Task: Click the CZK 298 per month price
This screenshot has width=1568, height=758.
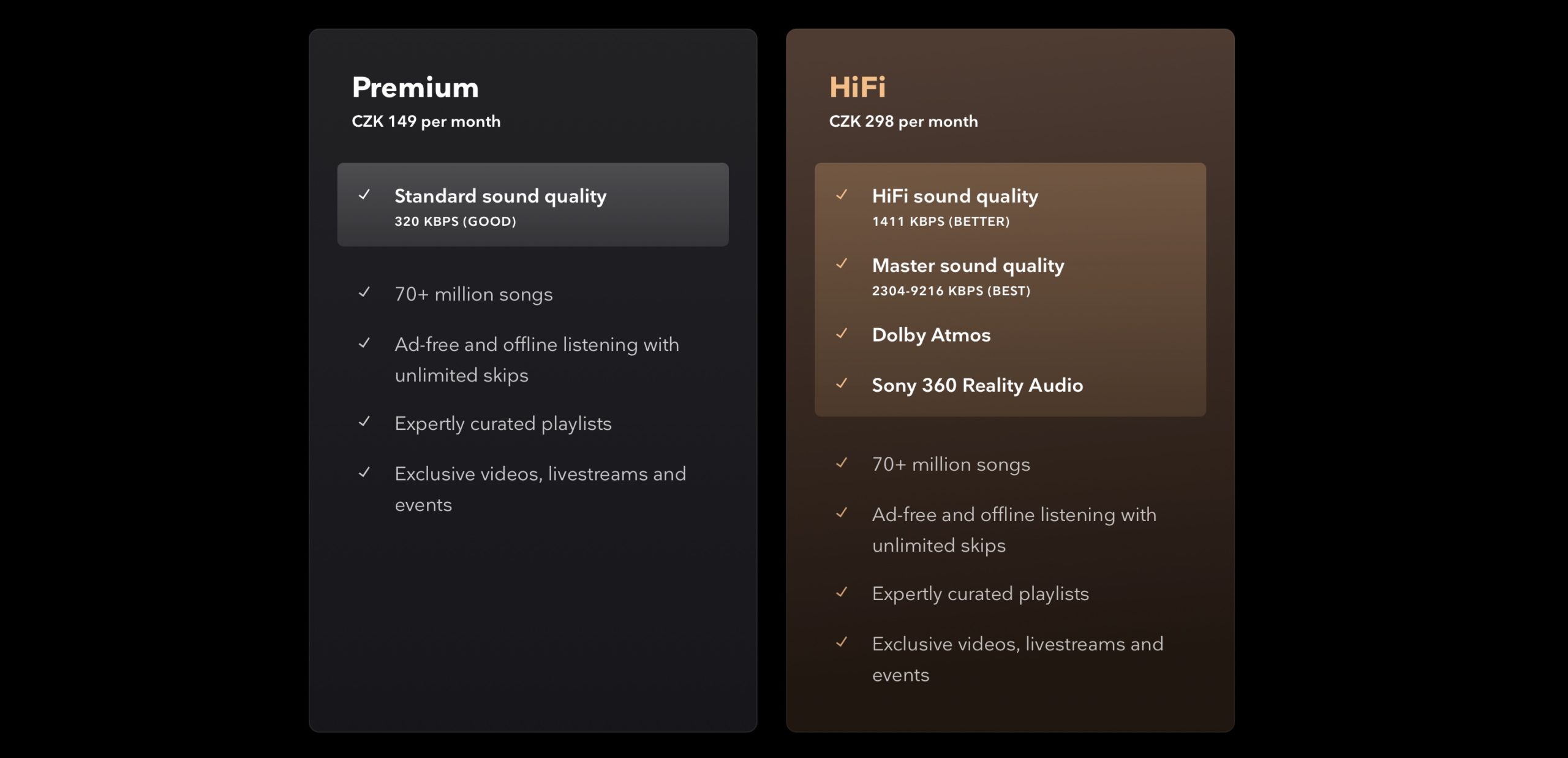Action: 903,121
